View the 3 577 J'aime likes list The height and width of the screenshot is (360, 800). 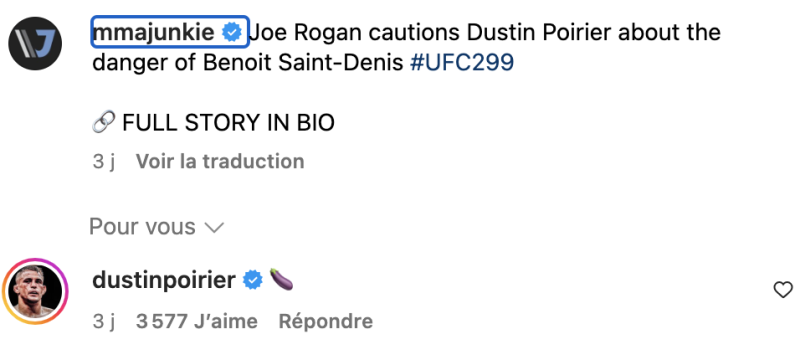tap(197, 321)
